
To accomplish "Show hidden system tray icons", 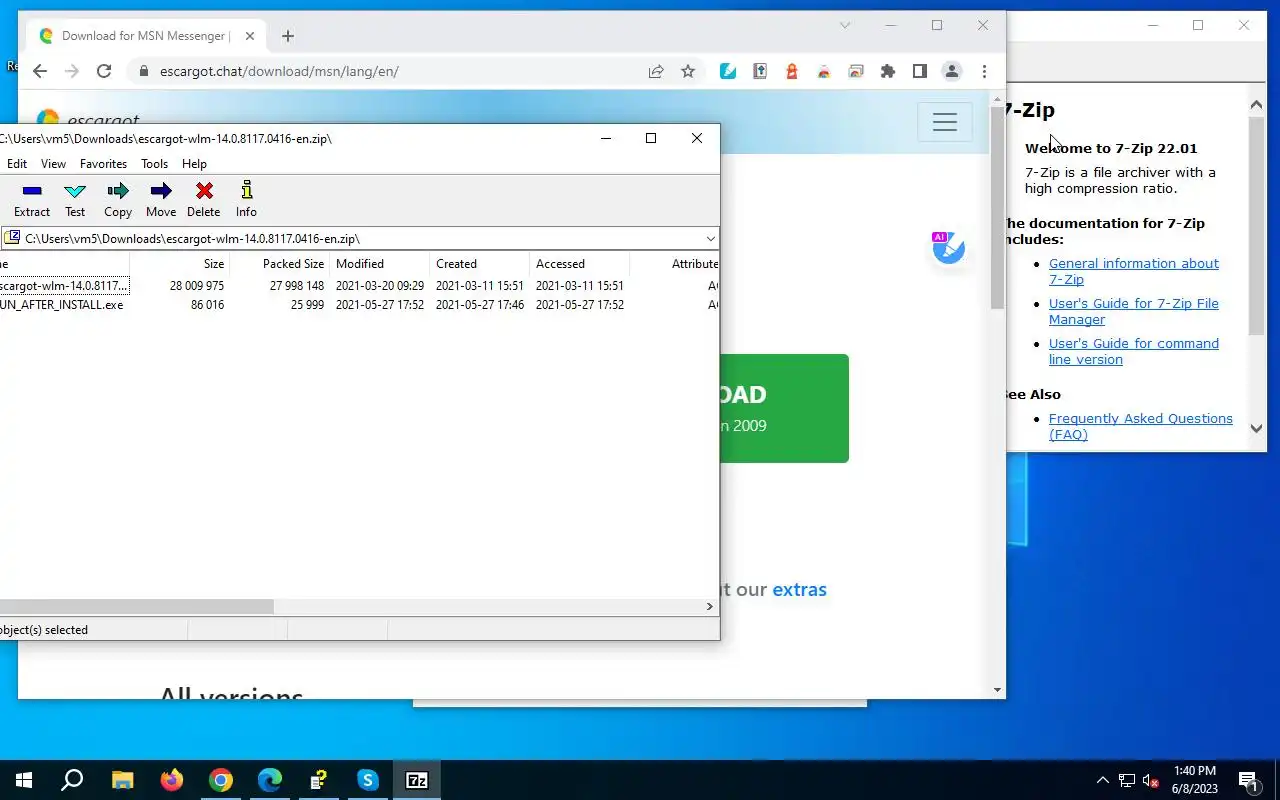I will [x=1103, y=780].
